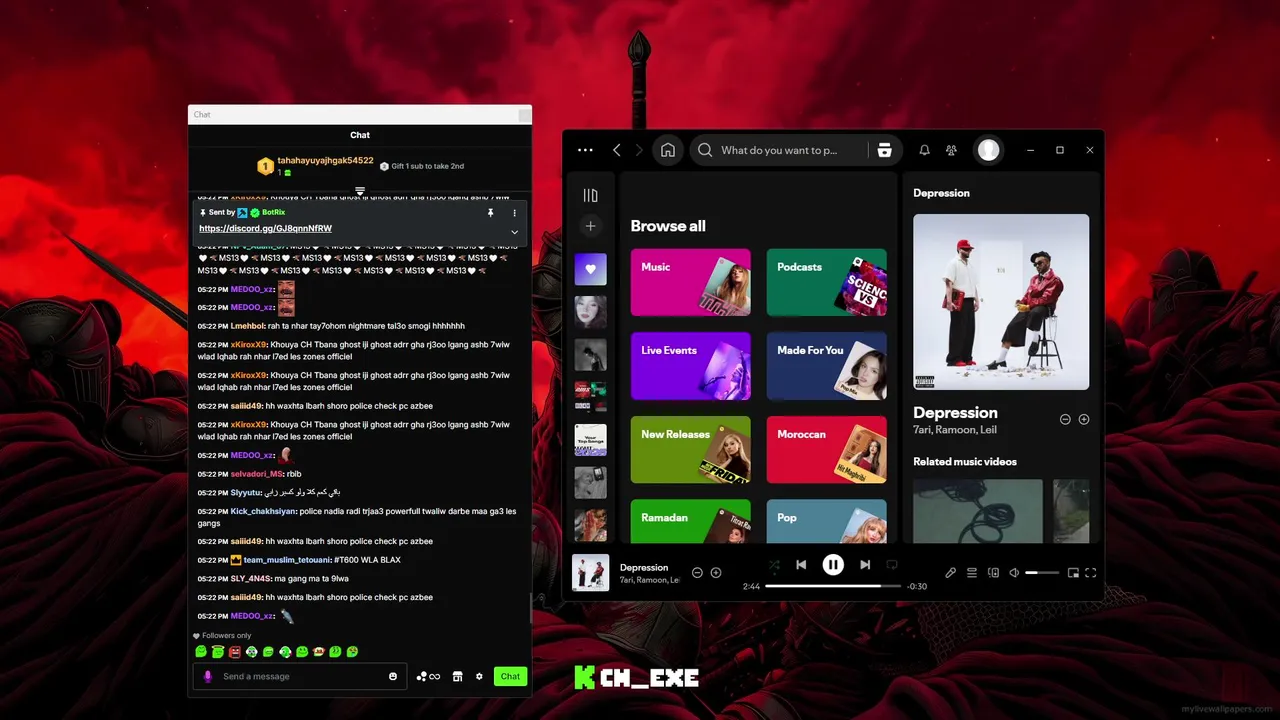Click the Browse icon inside the search bar
Screen dimensions: 1280x720
point(884,150)
